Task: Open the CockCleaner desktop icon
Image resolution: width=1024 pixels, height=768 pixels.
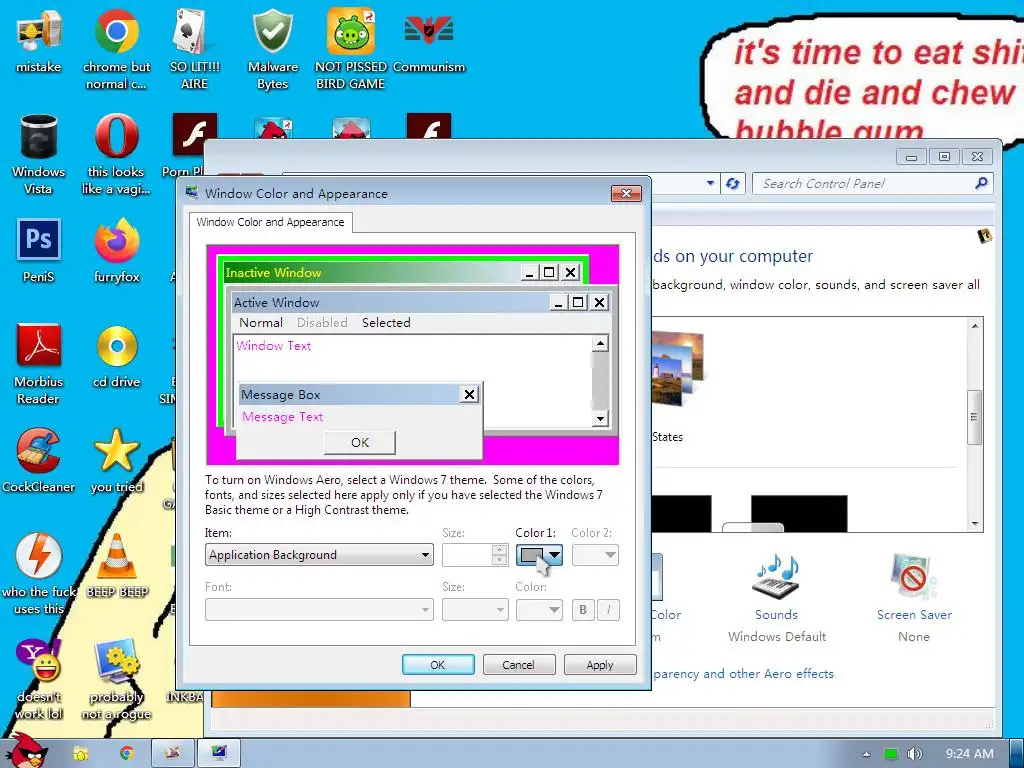Action: [x=38, y=461]
